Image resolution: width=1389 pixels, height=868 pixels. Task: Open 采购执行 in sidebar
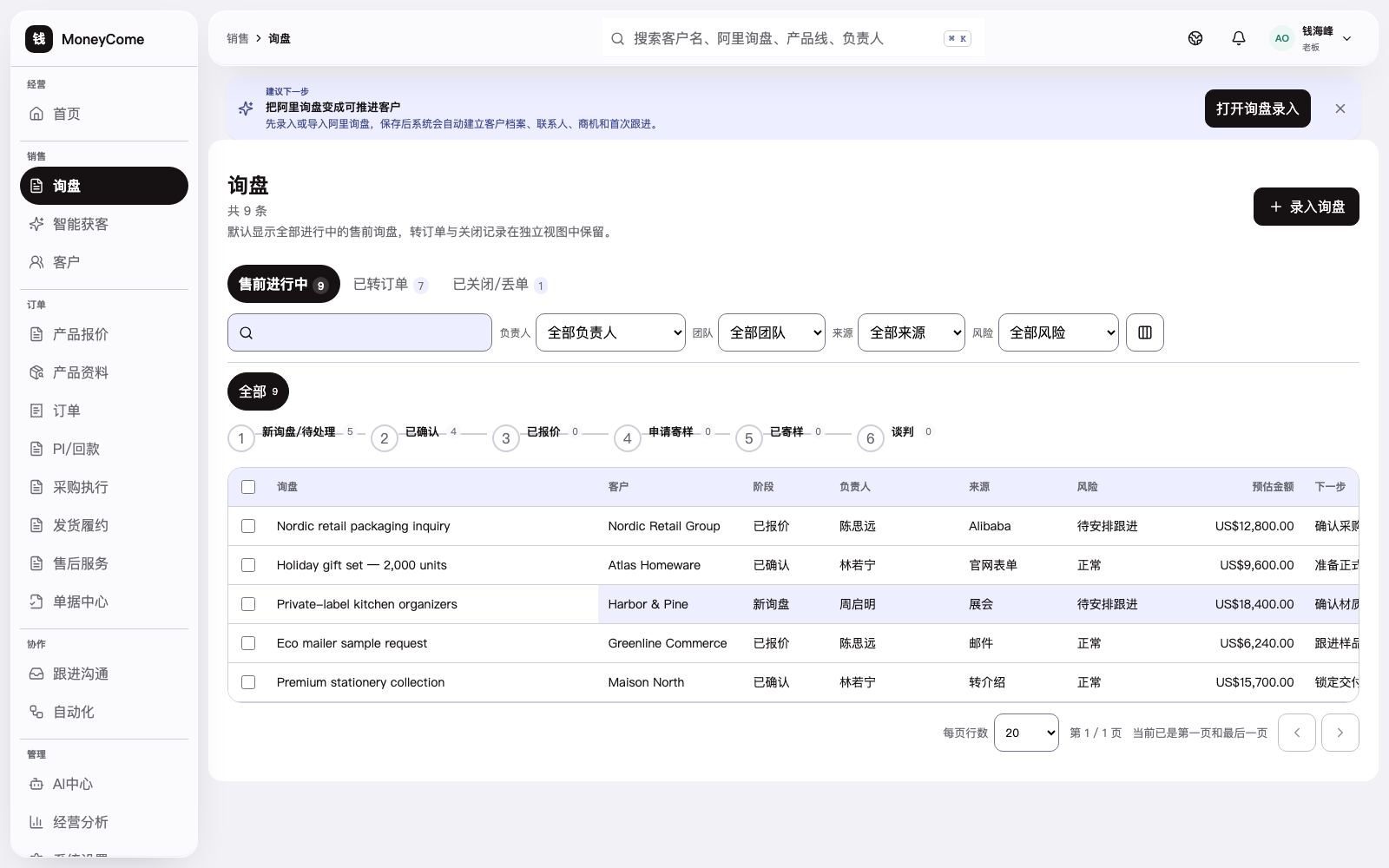(x=103, y=487)
